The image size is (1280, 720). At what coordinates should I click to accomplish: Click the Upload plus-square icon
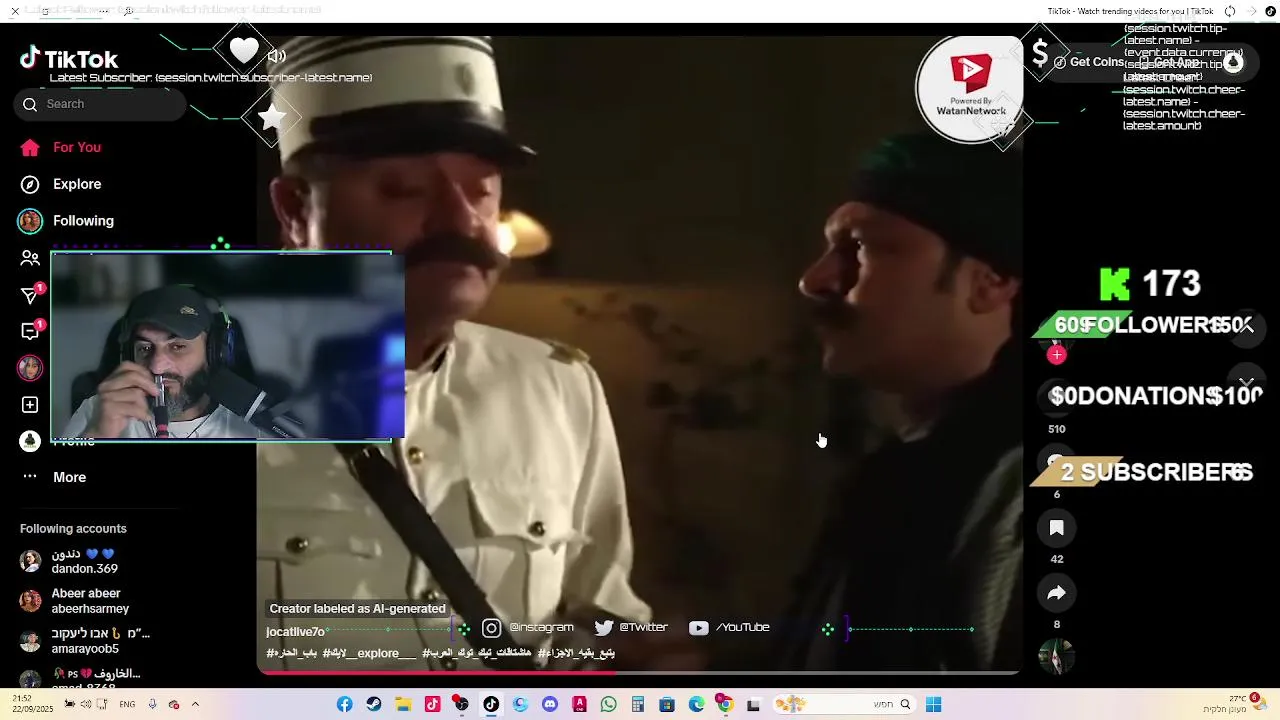point(30,404)
